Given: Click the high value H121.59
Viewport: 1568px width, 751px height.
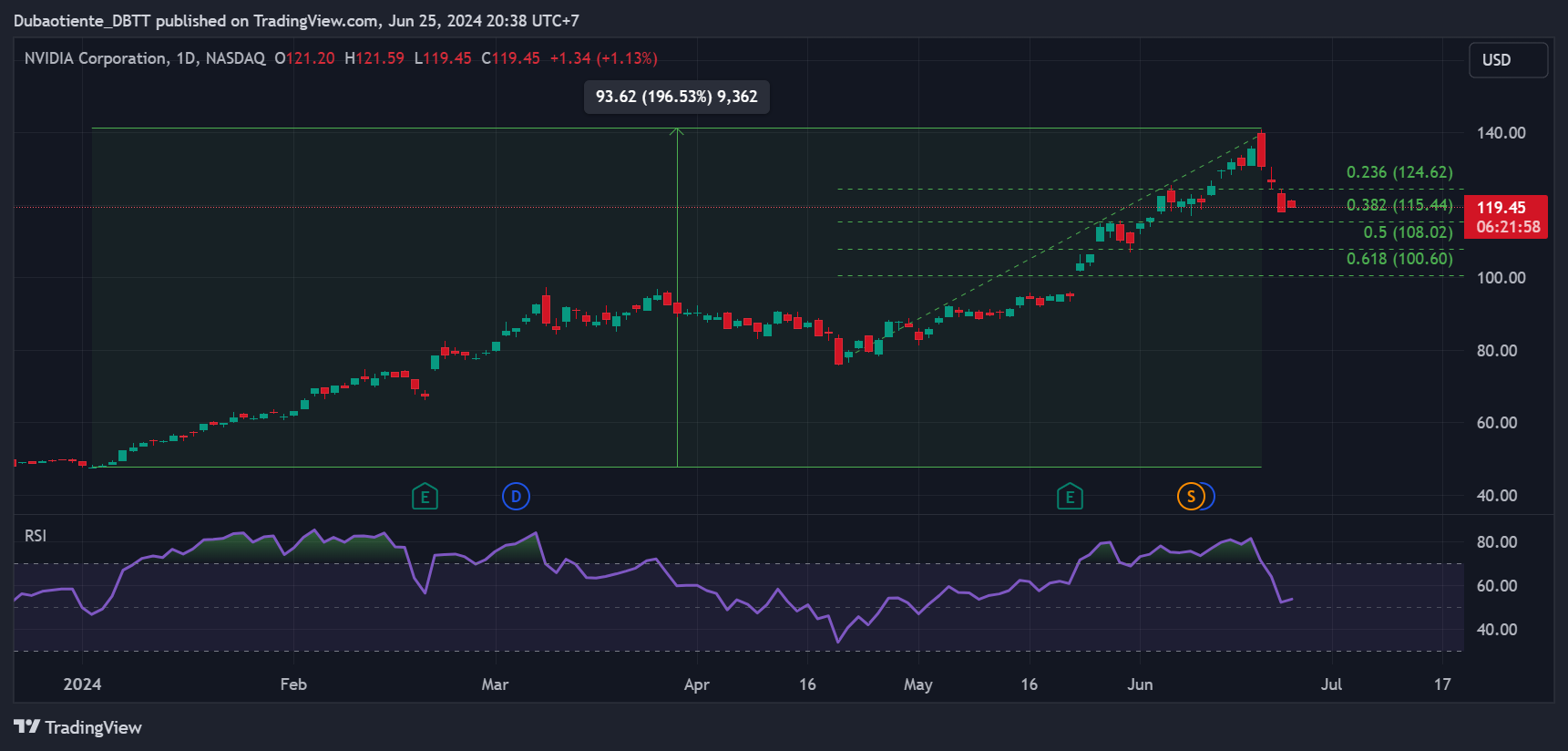Looking at the screenshot, I should click(374, 58).
